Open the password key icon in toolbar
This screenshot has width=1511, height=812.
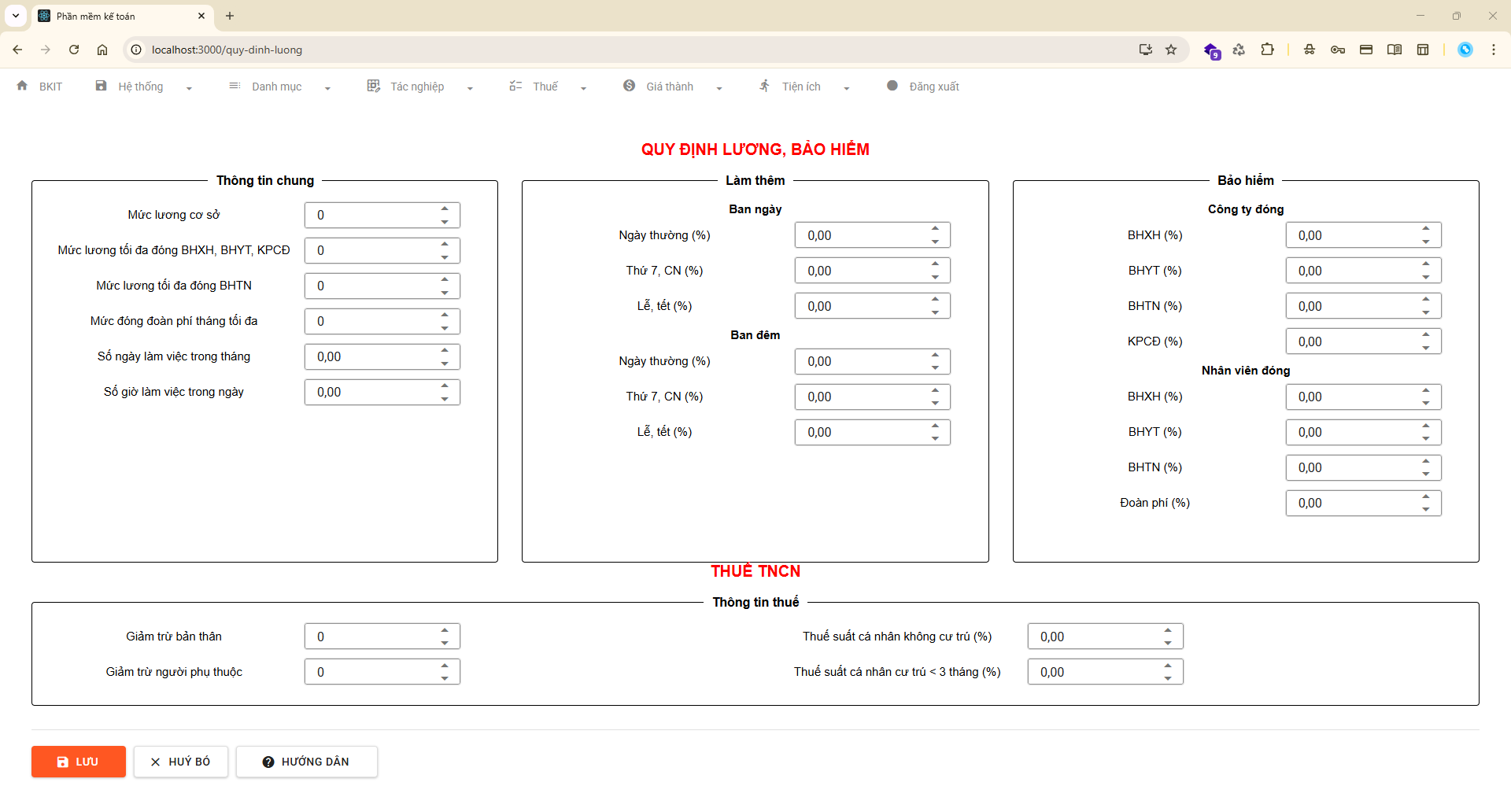pyautogui.click(x=1338, y=50)
